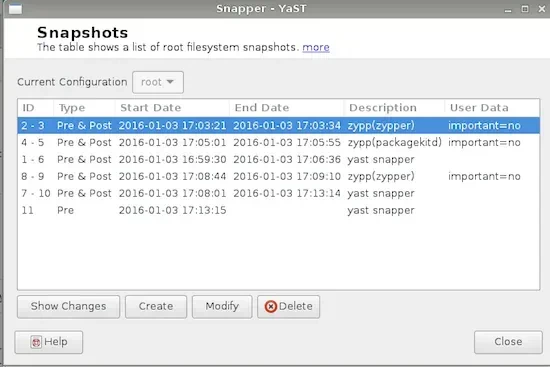Click yast snapper description in row 11
The width and height of the screenshot is (550, 367).
pos(381,211)
